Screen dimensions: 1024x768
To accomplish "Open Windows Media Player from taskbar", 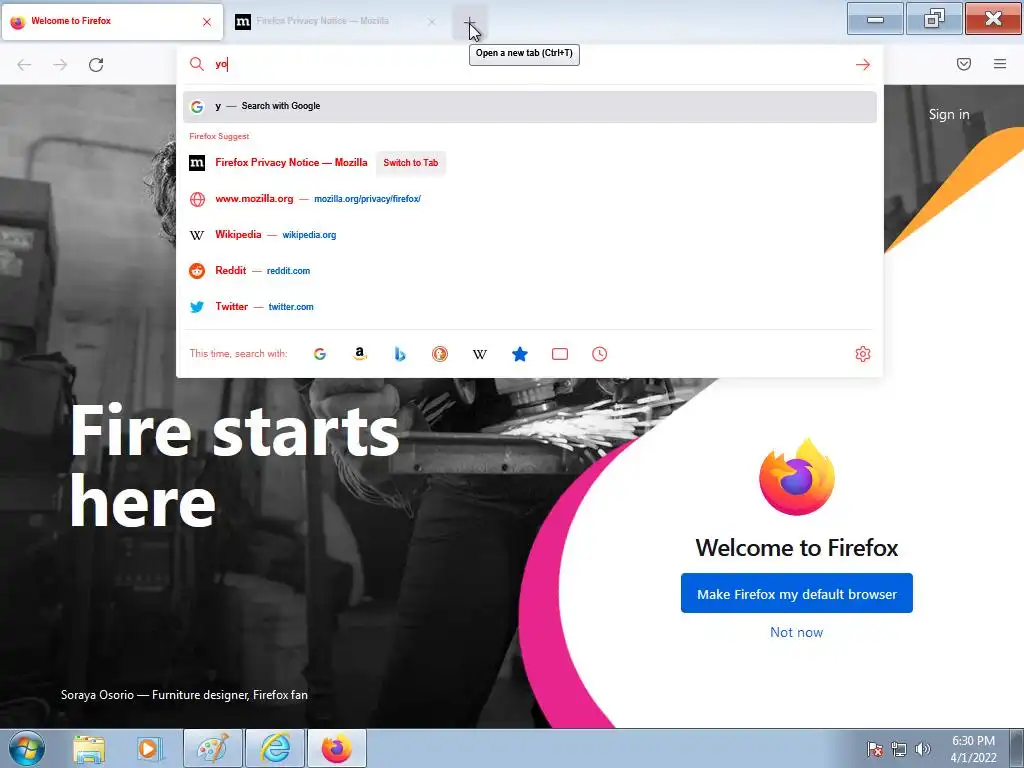I will click(150, 748).
